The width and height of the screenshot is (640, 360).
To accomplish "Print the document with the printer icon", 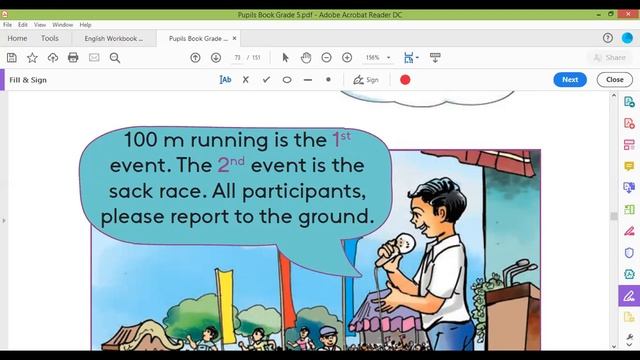I will point(73,58).
